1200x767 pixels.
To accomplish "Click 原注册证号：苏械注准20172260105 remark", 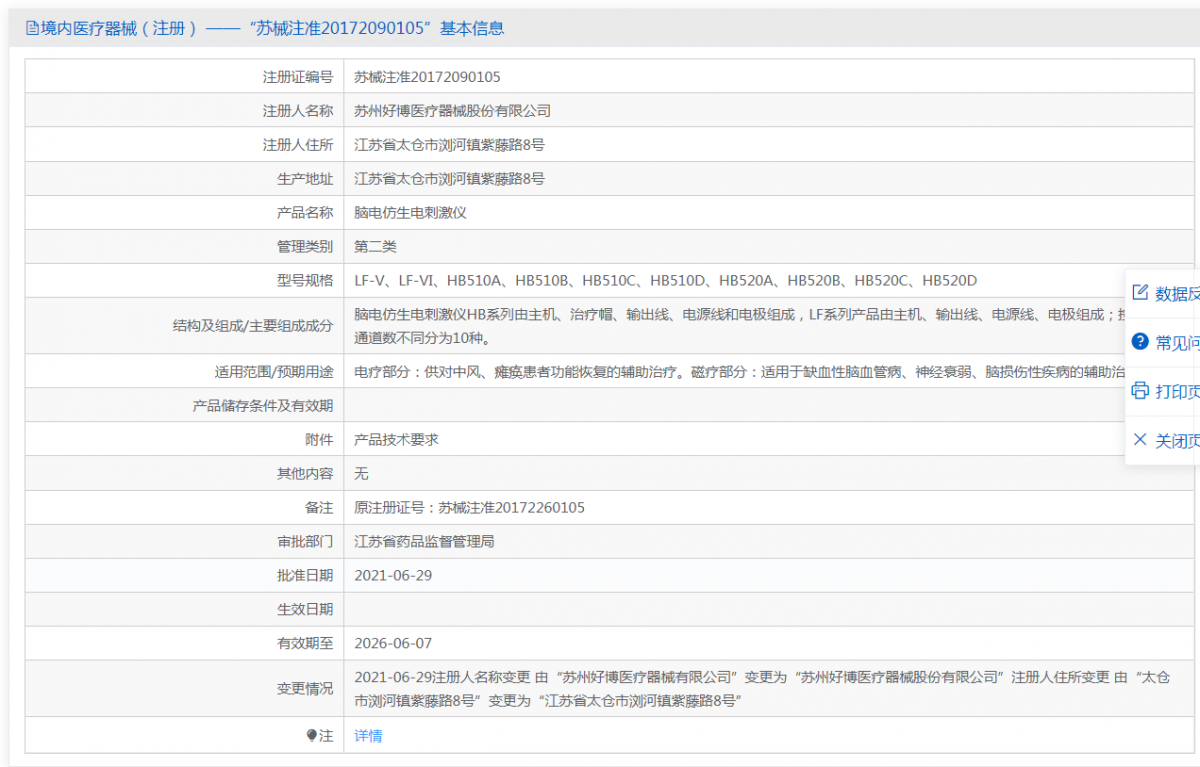I will 470,508.
